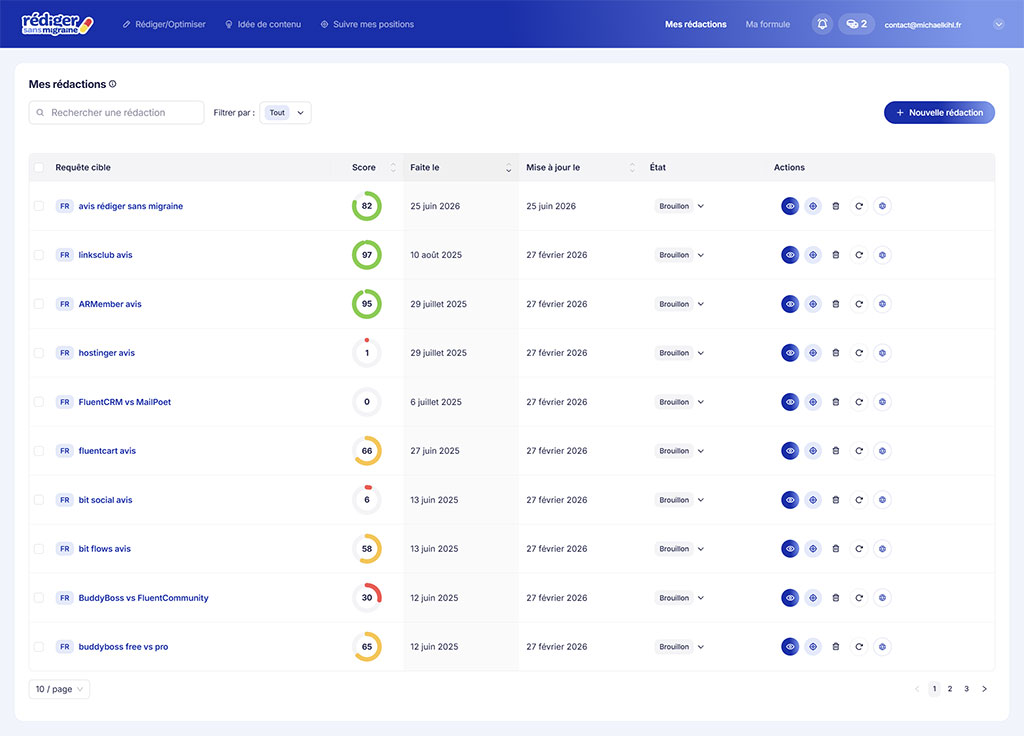This screenshot has height=736, width=1024.
Task: Focus the 'Rechercher une rédaction' search field
Action: 116,112
